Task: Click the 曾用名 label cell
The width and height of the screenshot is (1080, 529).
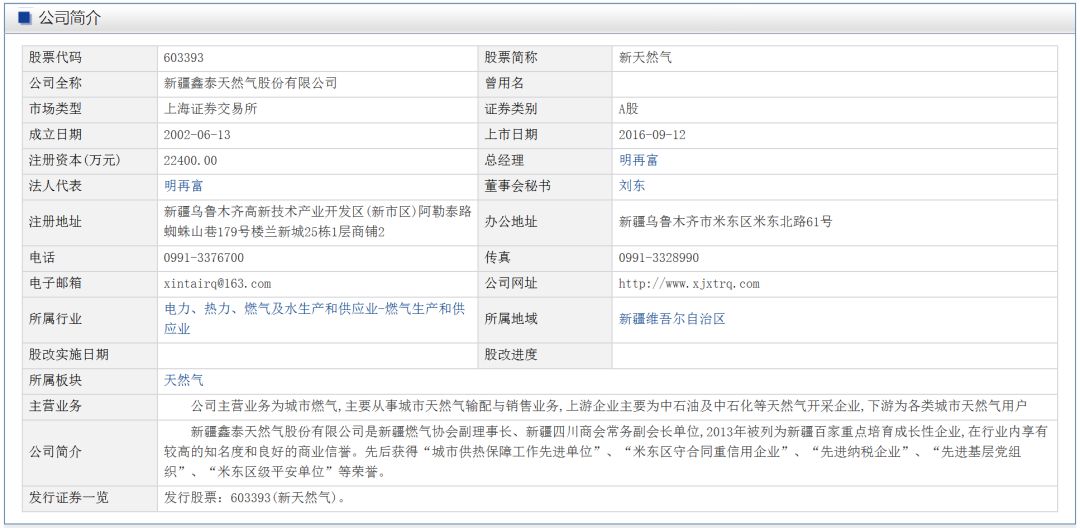Action: pos(545,83)
